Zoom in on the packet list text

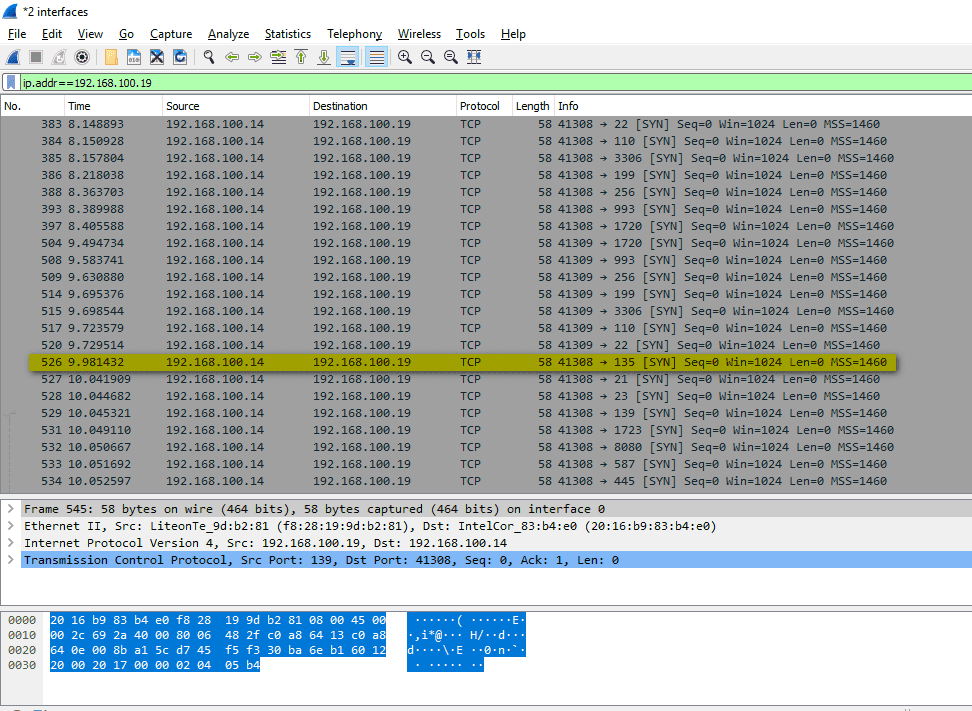[403, 57]
